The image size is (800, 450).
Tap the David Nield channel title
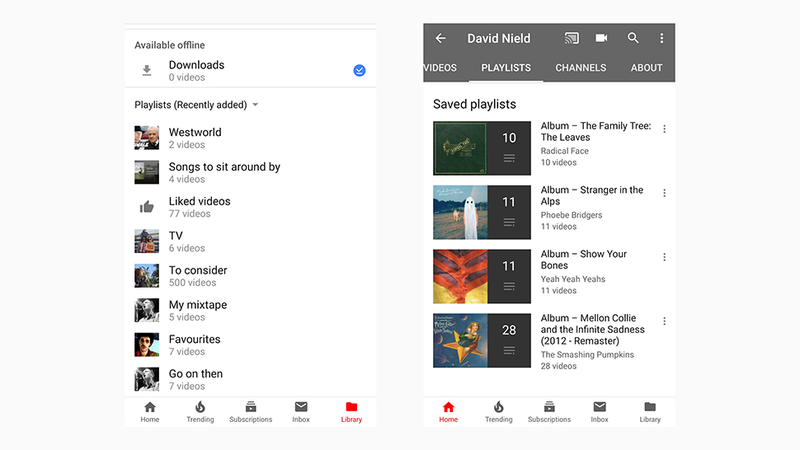[498, 38]
